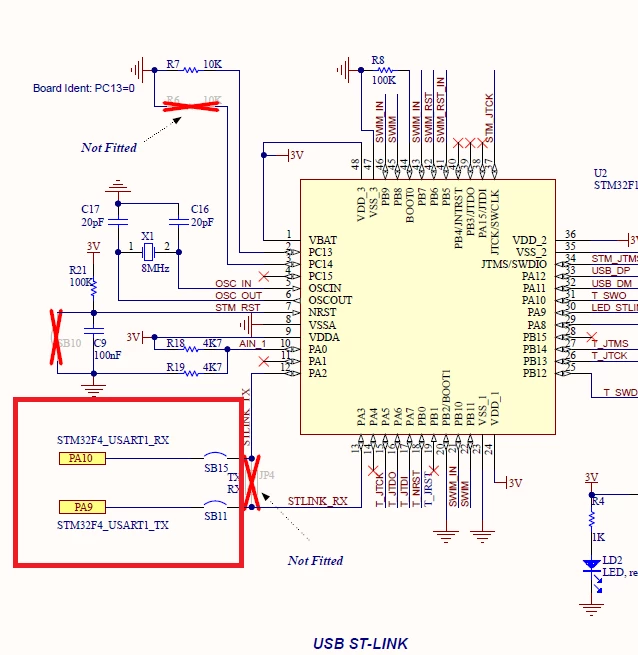This screenshot has width=638, height=655.
Task: Click the 'Board Ident: PC13=0' note
Action: pyautogui.click(x=84, y=88)
